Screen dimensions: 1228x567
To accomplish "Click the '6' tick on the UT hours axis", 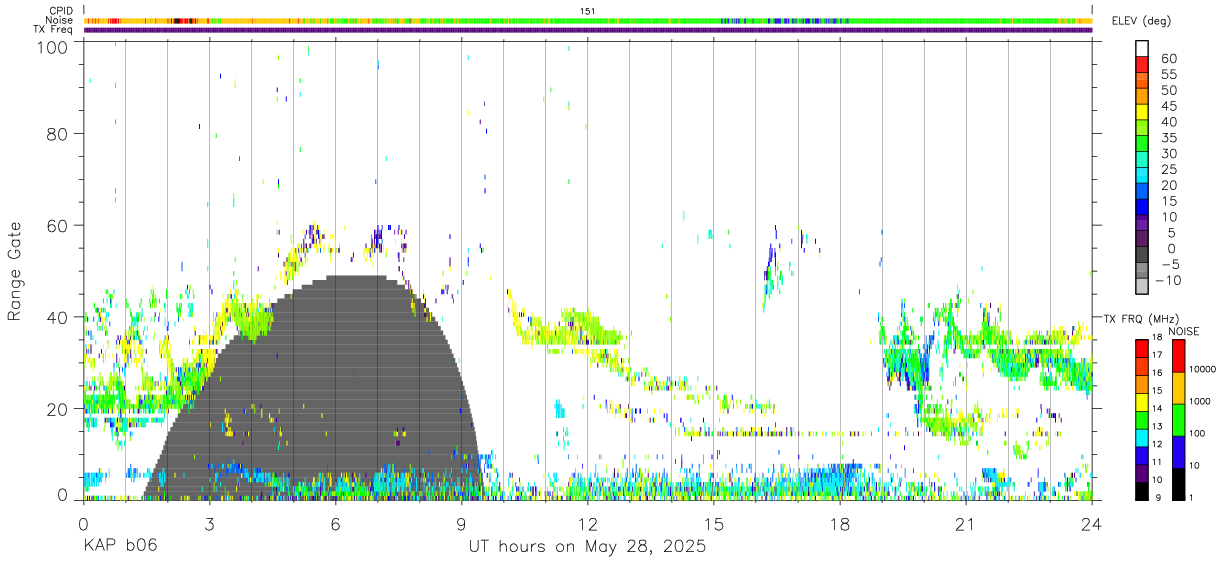I will pyautogui.click(x=336, y=524).
